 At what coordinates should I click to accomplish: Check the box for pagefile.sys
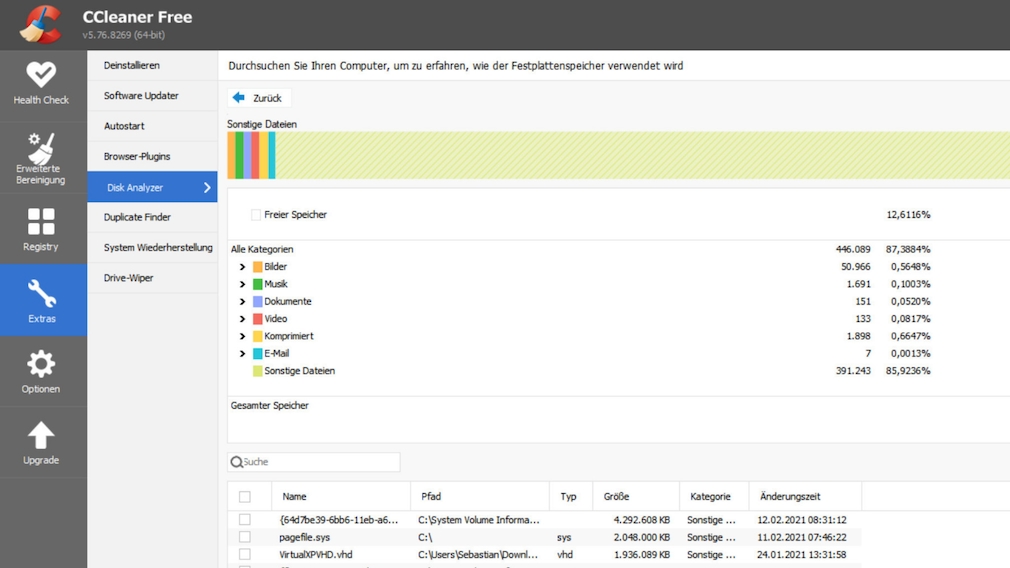[245, 537]
